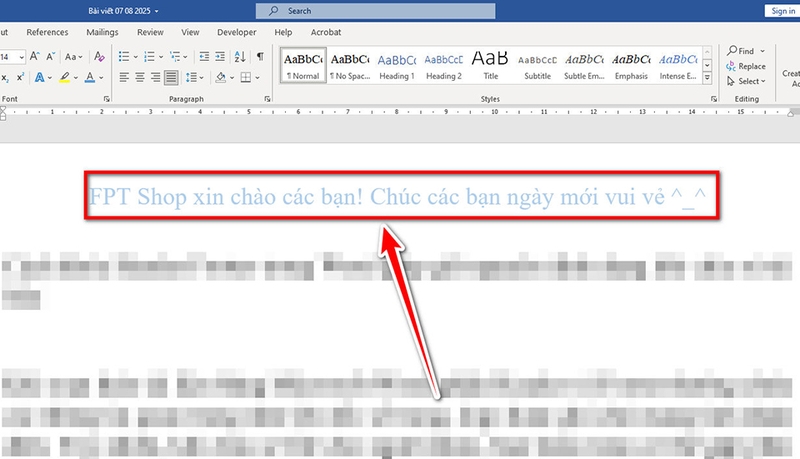The height and width of the screenshot is (459, 800).
Task: Open font size dropdown showing 14
Action: 21,57
